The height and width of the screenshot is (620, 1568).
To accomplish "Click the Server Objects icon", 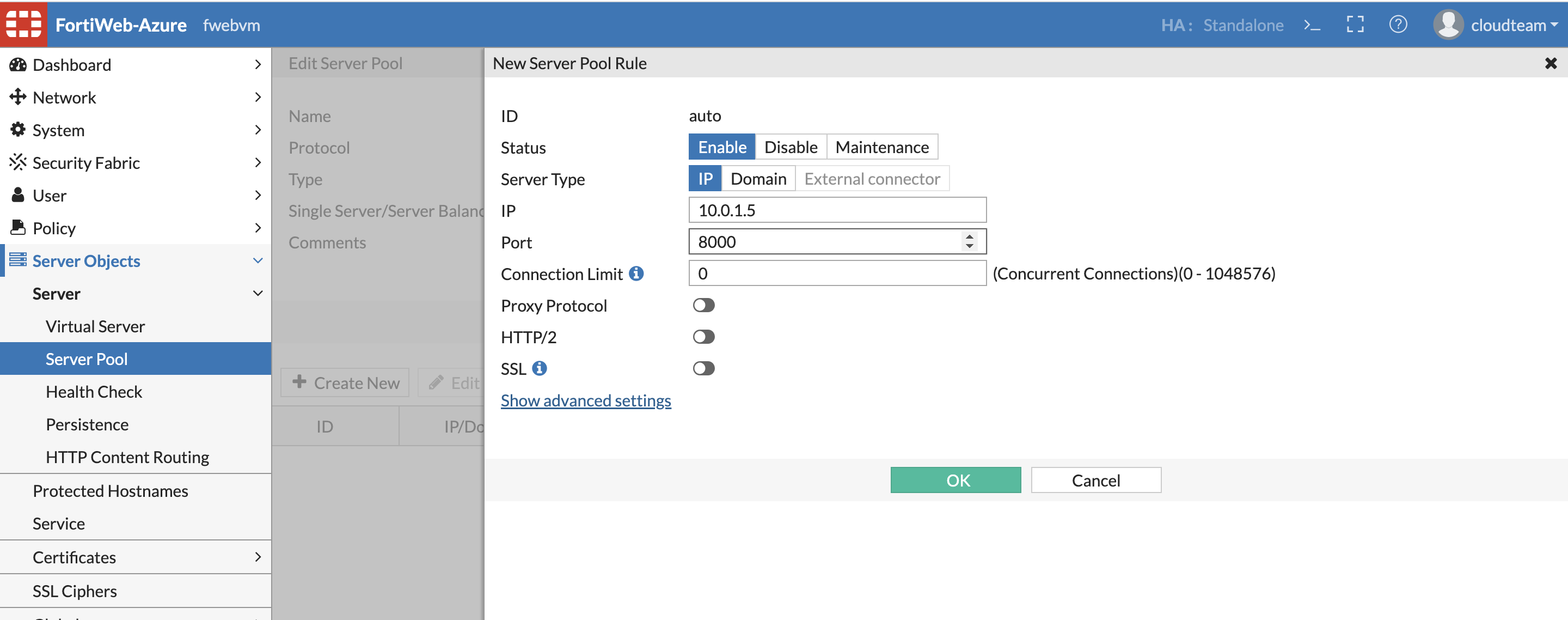I will (x=17, y=260).
